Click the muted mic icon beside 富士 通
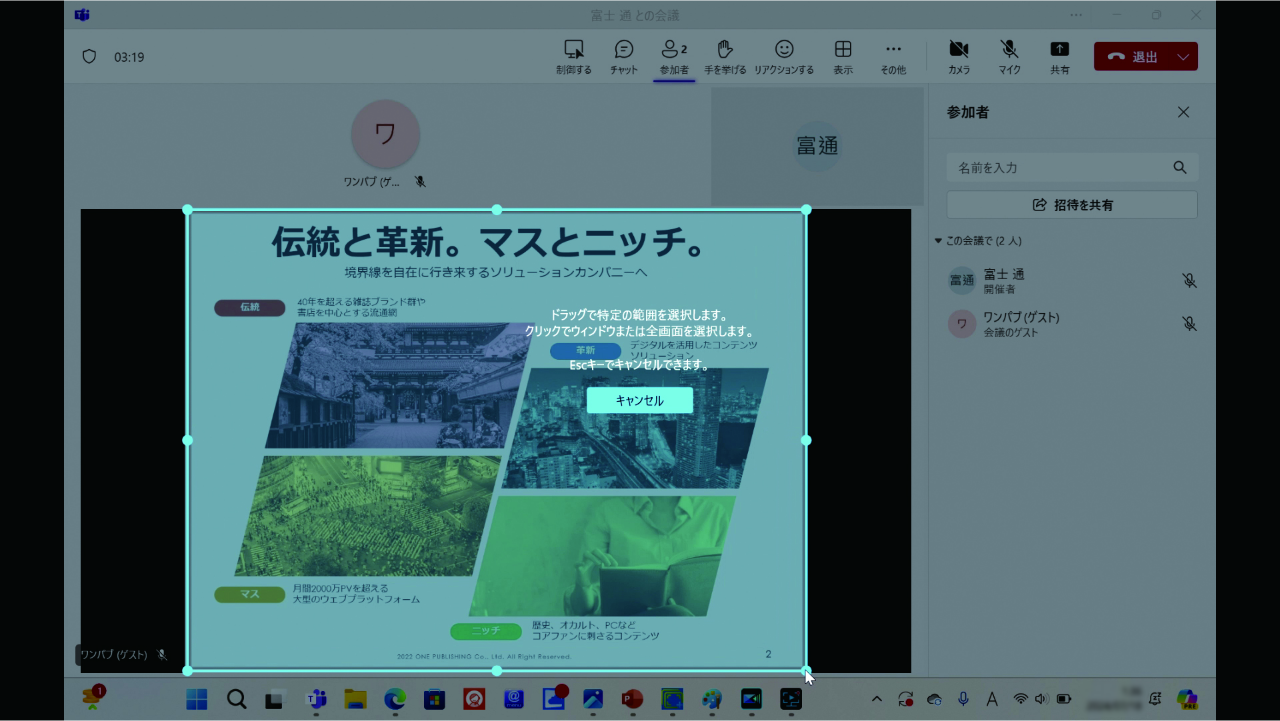Viewport: 1280px width, 721px height. point(1188,281)
